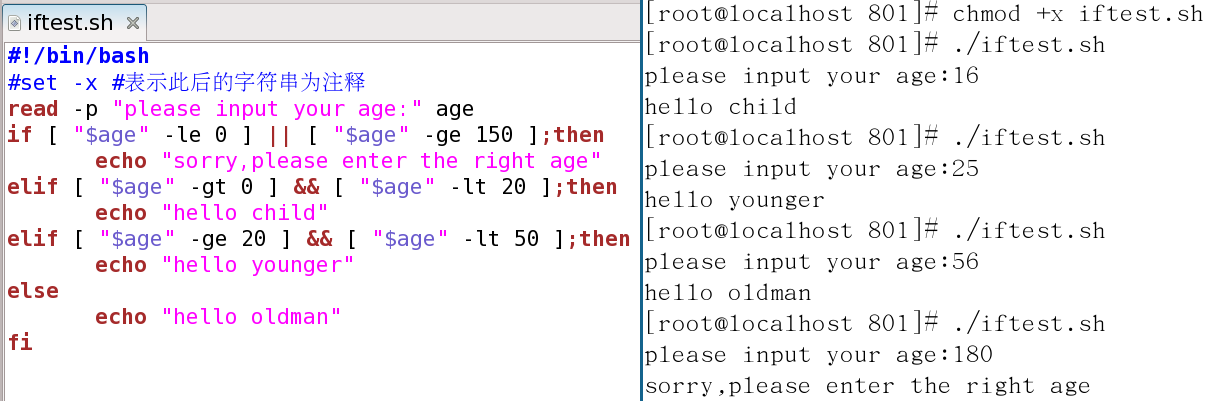Viewport: 1212px width, 401px height.
Task: Close the iftest.sh tab
Action: 132,22
